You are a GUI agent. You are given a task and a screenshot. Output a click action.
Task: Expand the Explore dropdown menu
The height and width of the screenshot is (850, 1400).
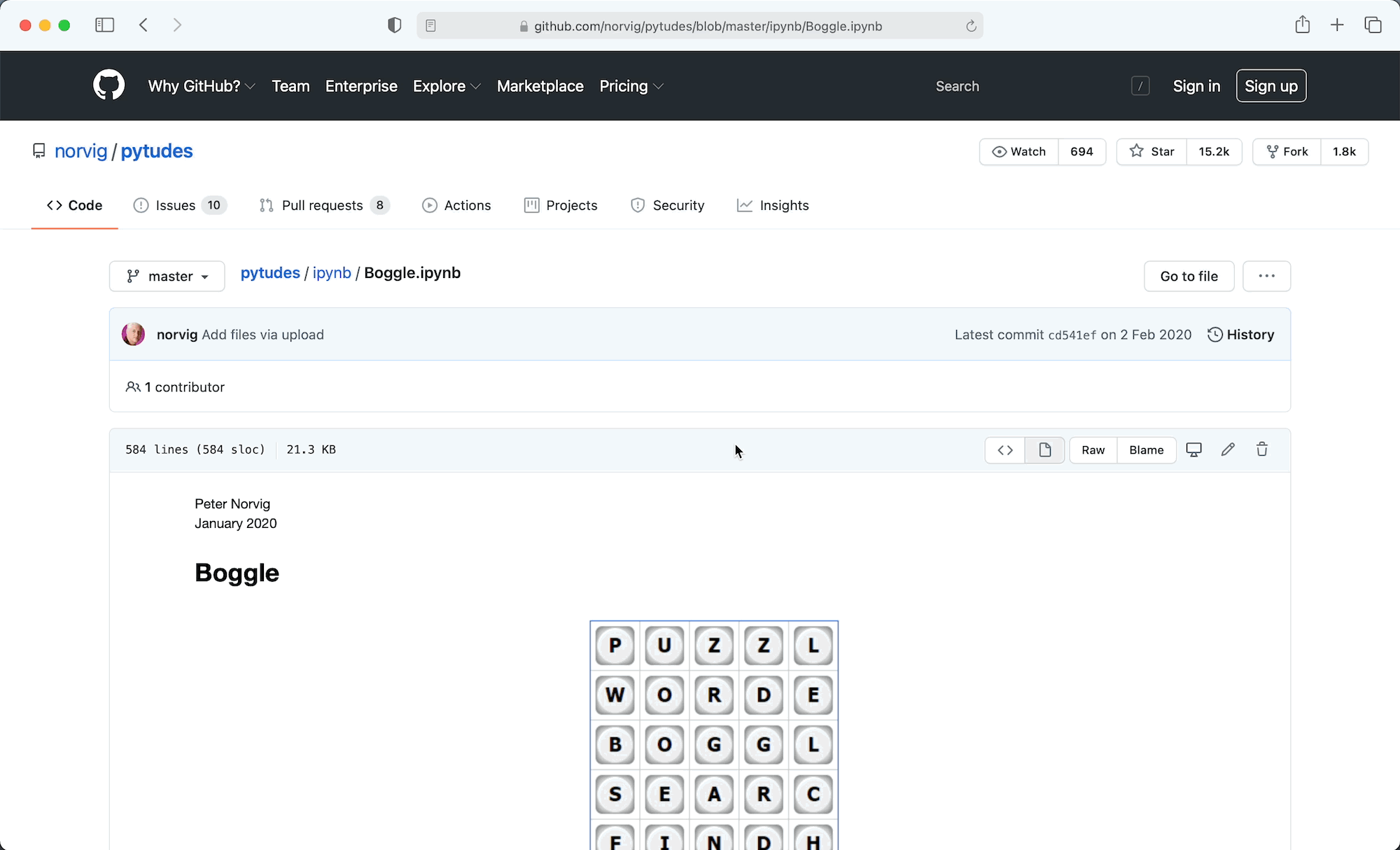(447, 86)
